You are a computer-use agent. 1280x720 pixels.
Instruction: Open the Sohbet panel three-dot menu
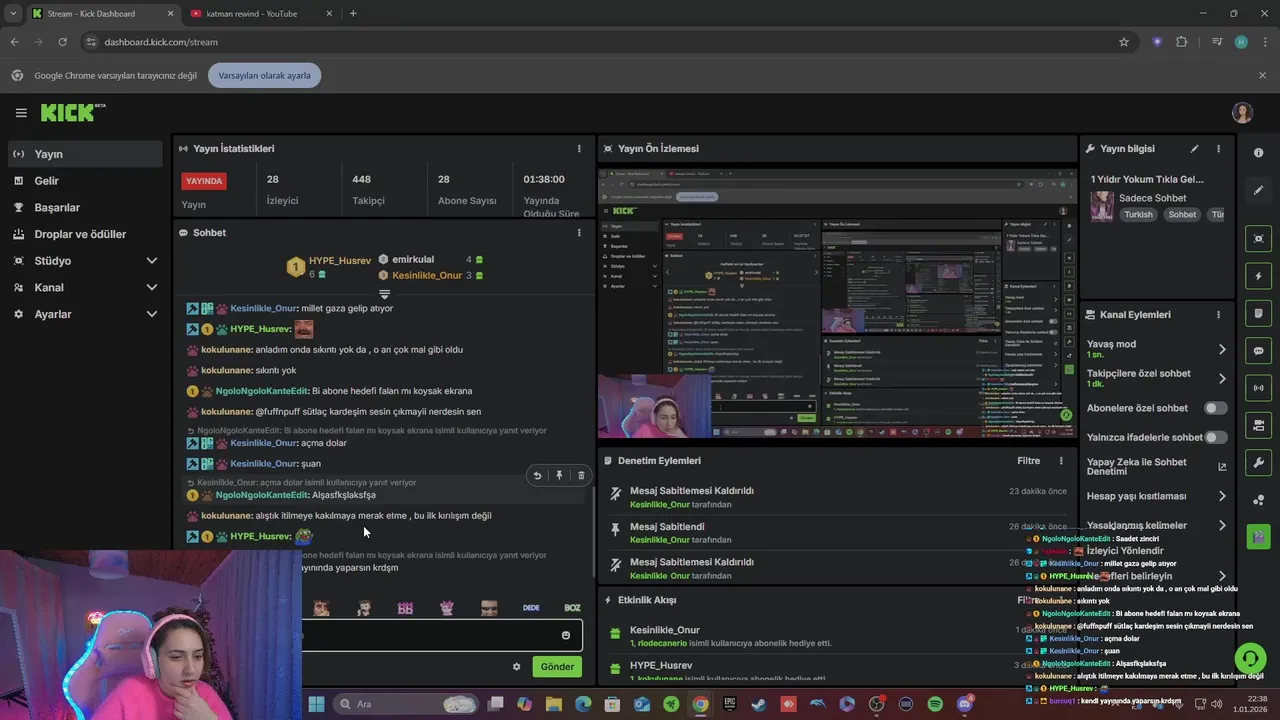pyautogui.click(x=579, y=233)
